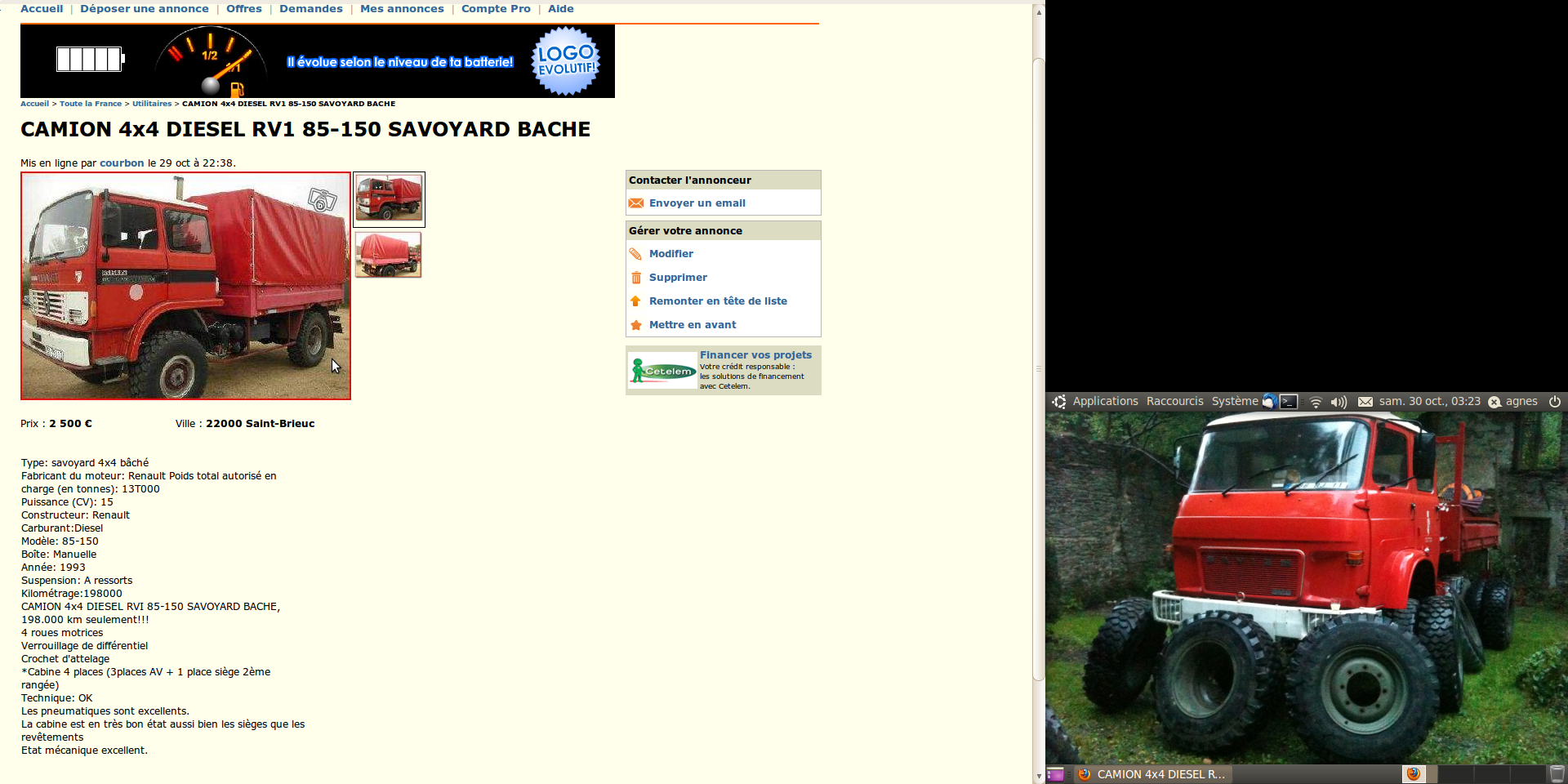Open the terminal launcher in the panel

1289,401
